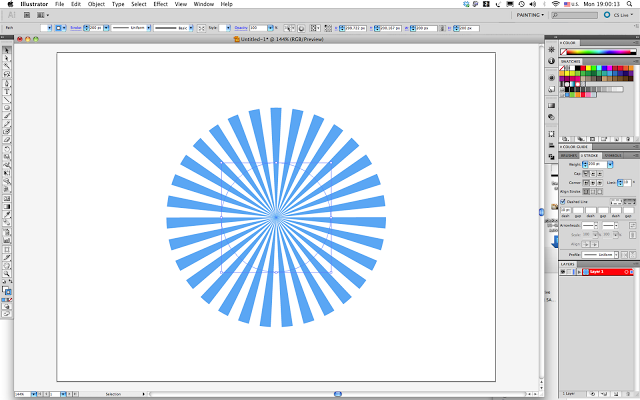
Task: Click the Opacity link in control bar
Action: [241, 28]
